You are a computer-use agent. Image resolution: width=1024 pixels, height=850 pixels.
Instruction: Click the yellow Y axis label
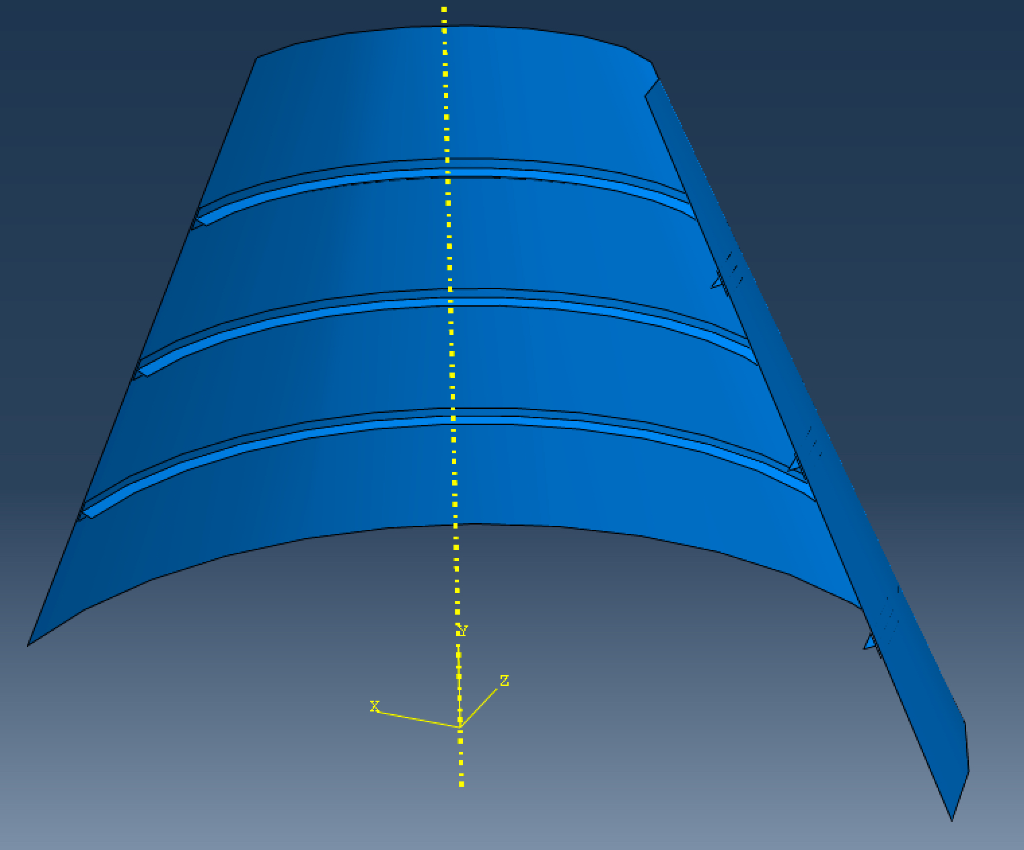pyautogui.click(x=462, y=630)
